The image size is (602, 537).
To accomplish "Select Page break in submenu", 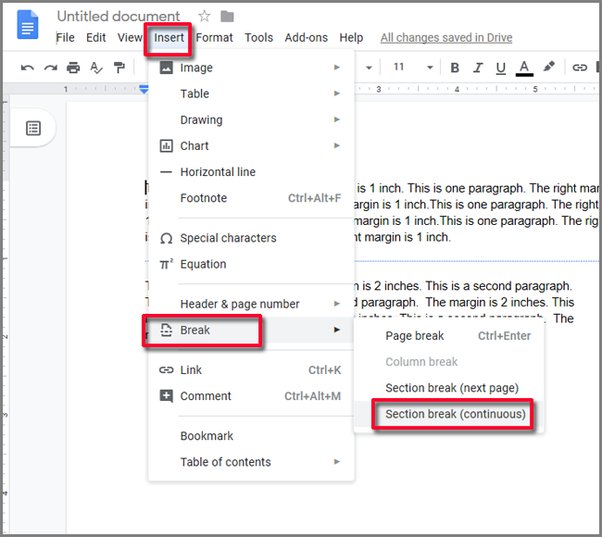I will pyautogui.click(x=448, y=336).
